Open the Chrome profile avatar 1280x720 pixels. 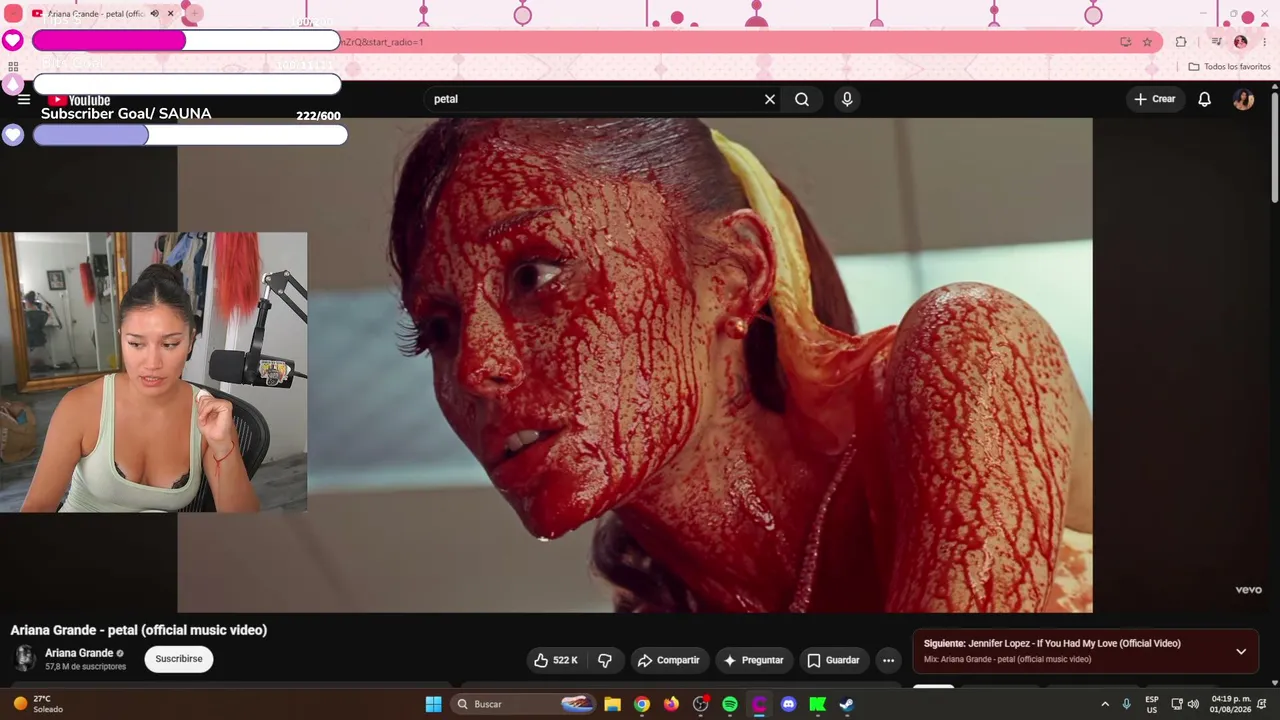[x=1241, y=42]
